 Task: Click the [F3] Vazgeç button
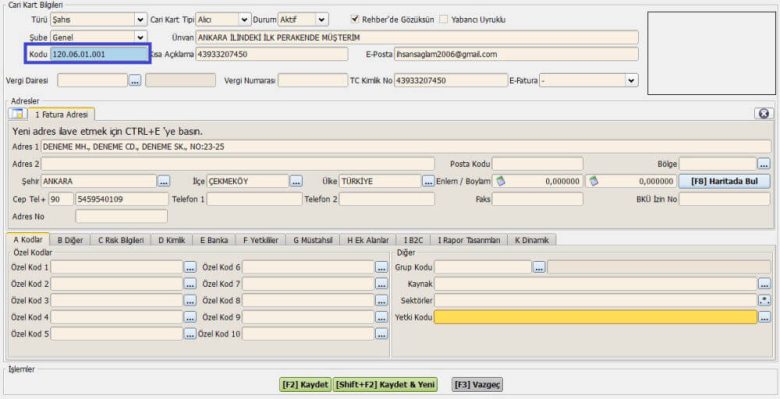point(478,385)
